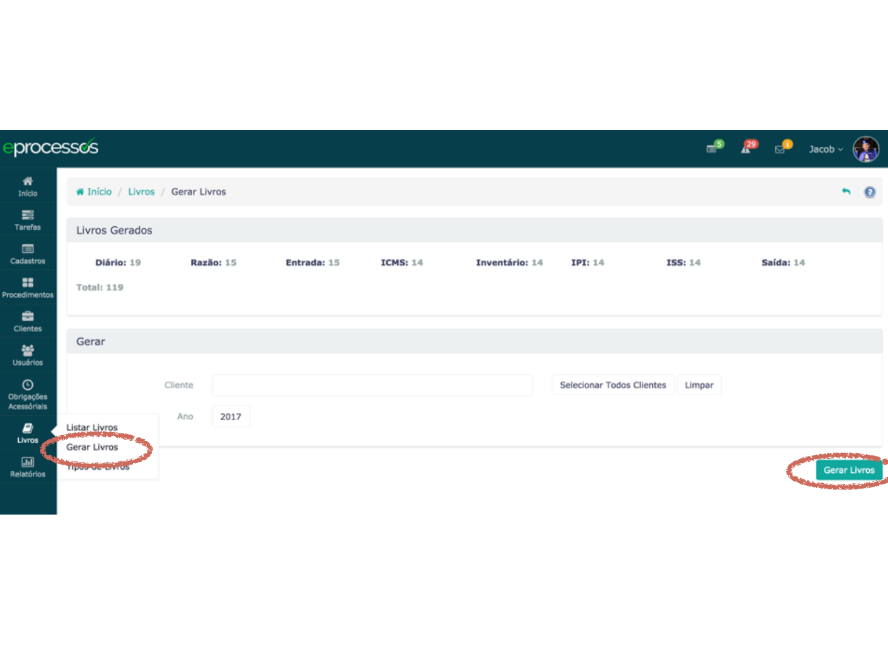Click the Obrigações Acessórias clock icon

[27, 385]
